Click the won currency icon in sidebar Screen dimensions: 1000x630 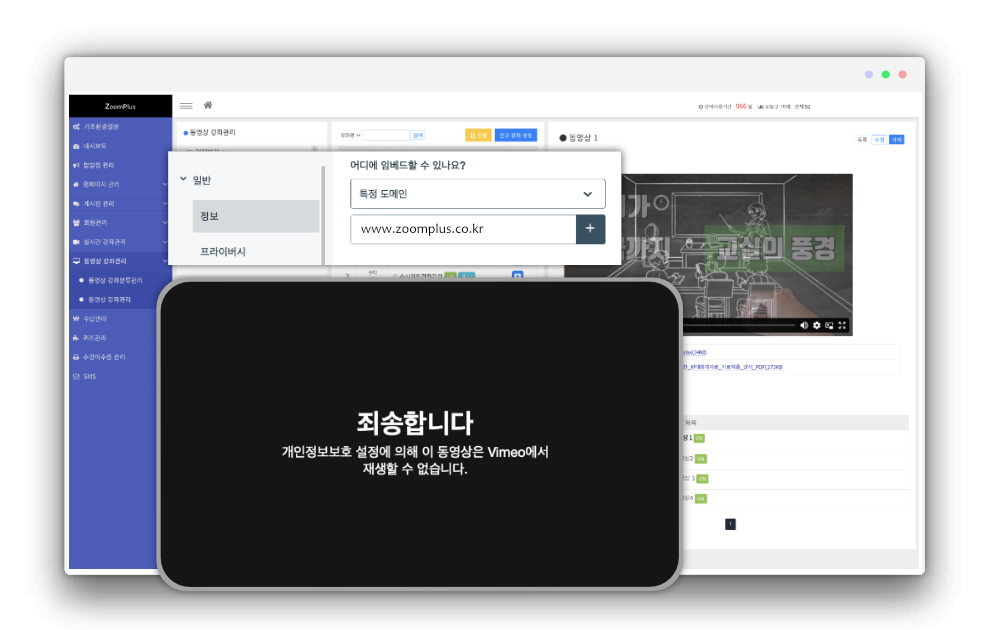[x=76, y=318]
